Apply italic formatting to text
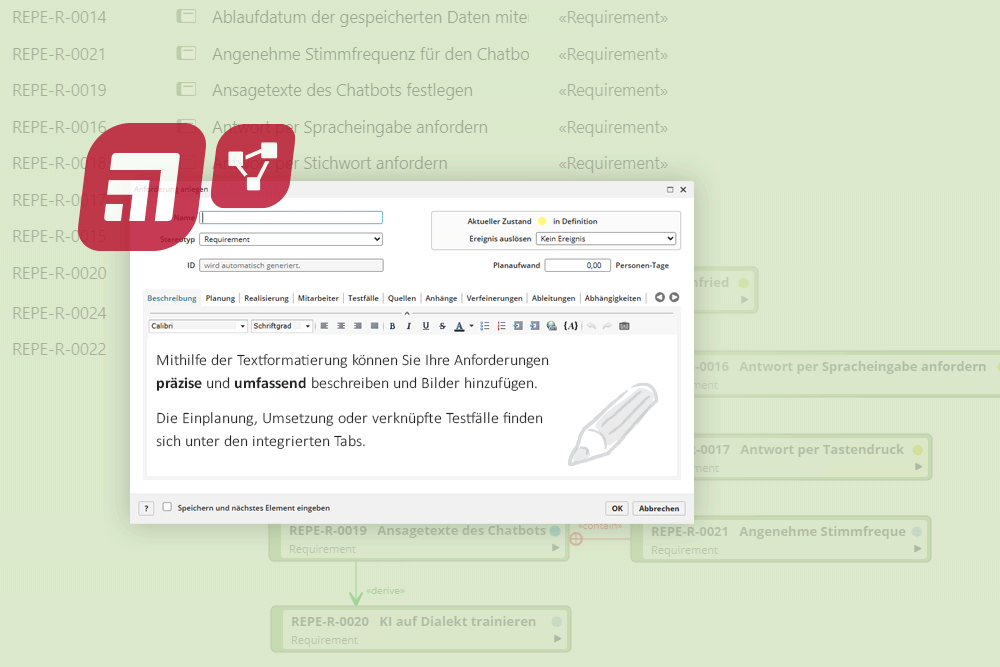1000x667 pixels. click(409, 326)
